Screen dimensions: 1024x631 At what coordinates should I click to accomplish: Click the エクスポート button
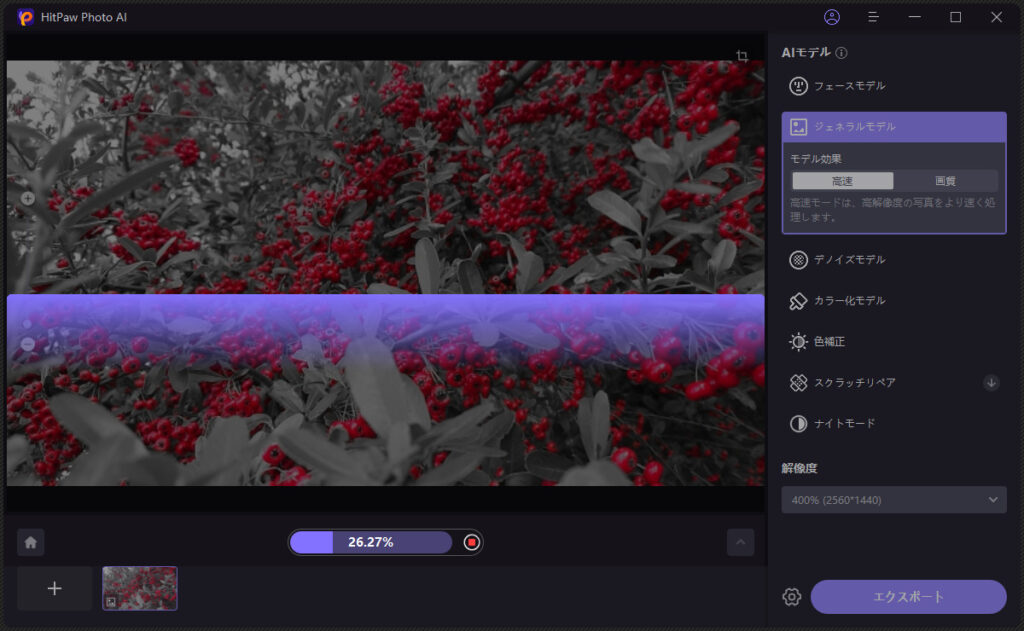point(908,597)
